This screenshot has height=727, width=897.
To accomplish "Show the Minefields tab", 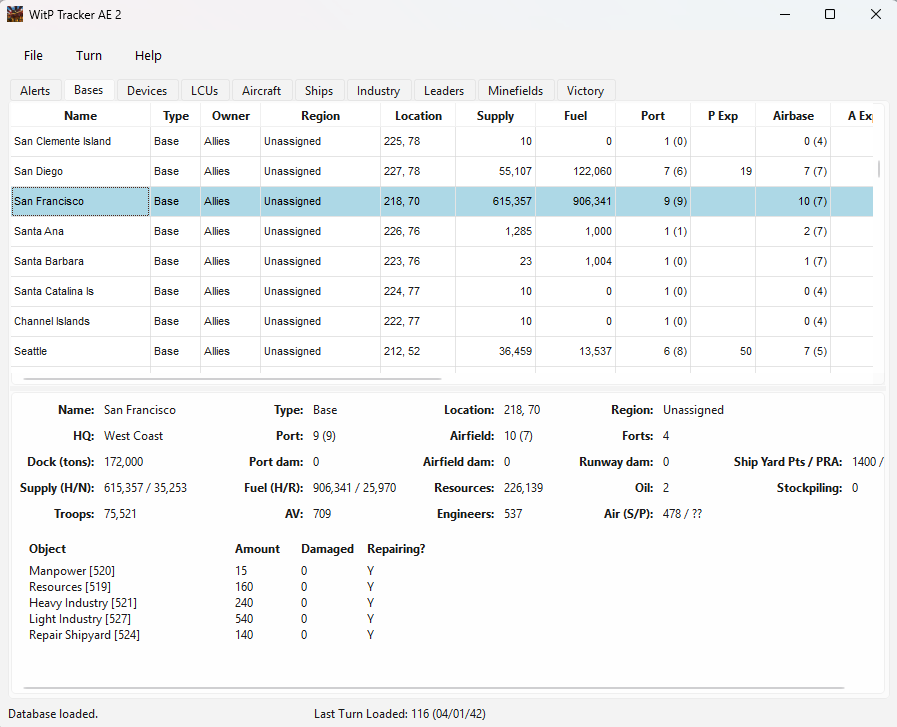I will 515,91.
